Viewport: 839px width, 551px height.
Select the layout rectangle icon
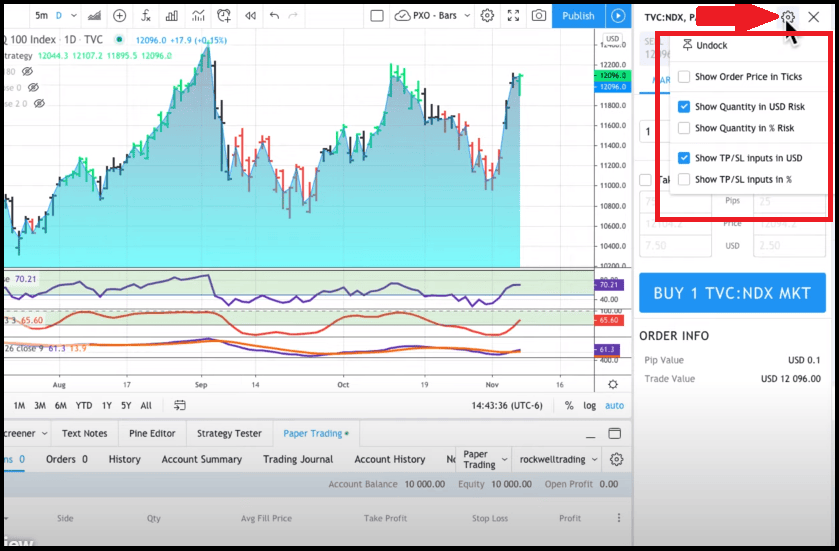point(377,16)
